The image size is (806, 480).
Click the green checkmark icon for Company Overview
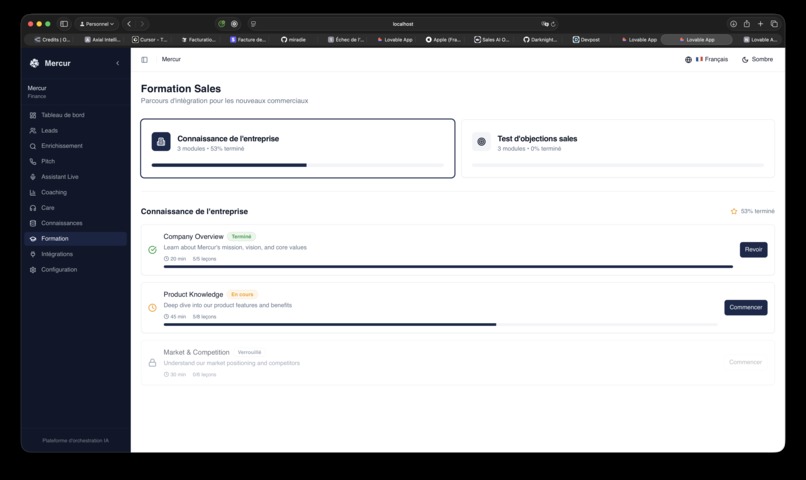point(153,250)
